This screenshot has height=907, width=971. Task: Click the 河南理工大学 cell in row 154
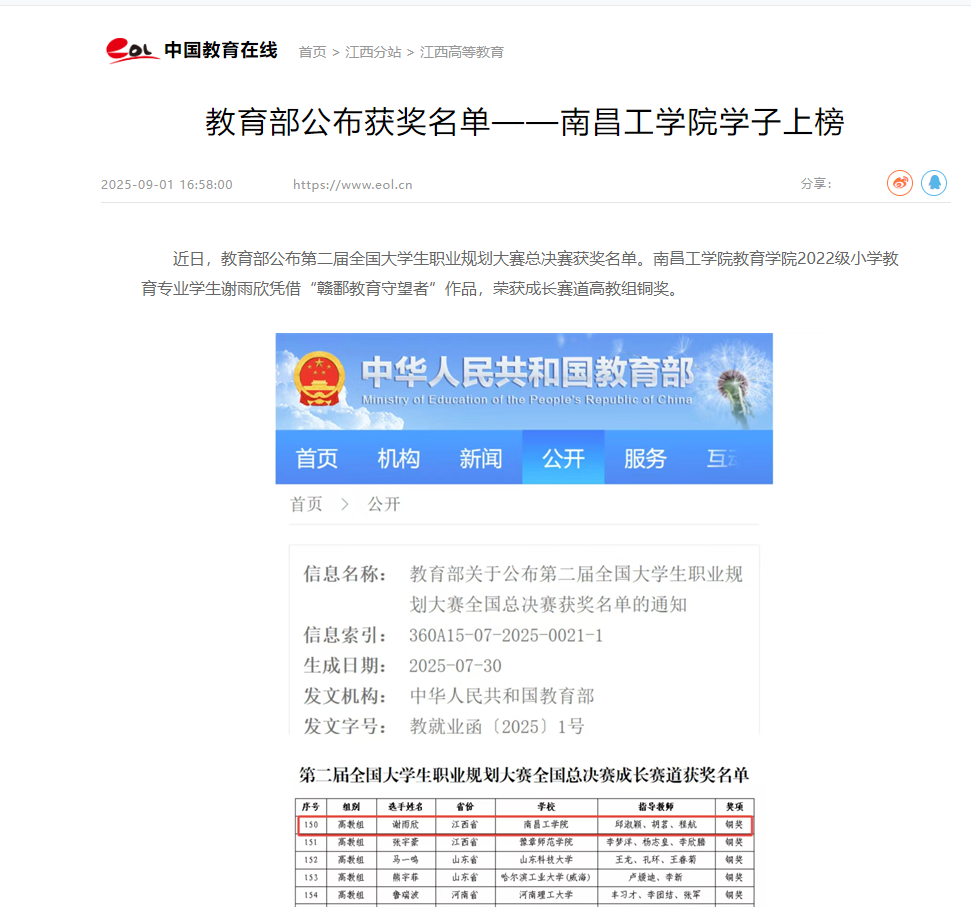pyautogui.click(x=546, y=895)
